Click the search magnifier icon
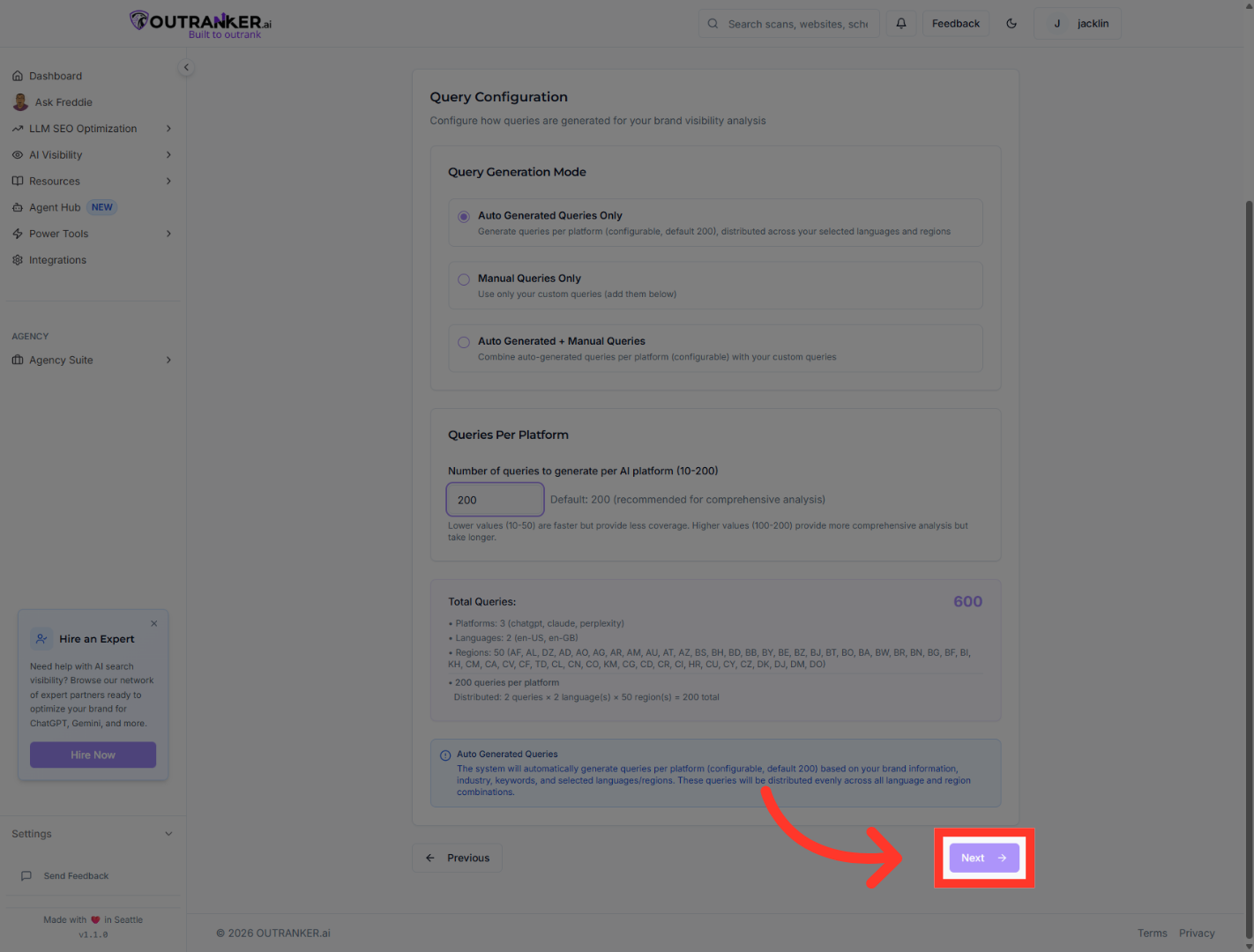 pyautogui.click(x=713, y=24)
